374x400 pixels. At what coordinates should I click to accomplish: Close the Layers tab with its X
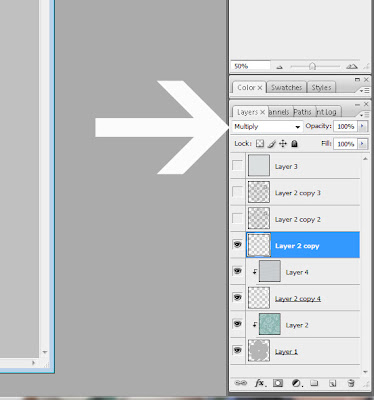point(263,112)
